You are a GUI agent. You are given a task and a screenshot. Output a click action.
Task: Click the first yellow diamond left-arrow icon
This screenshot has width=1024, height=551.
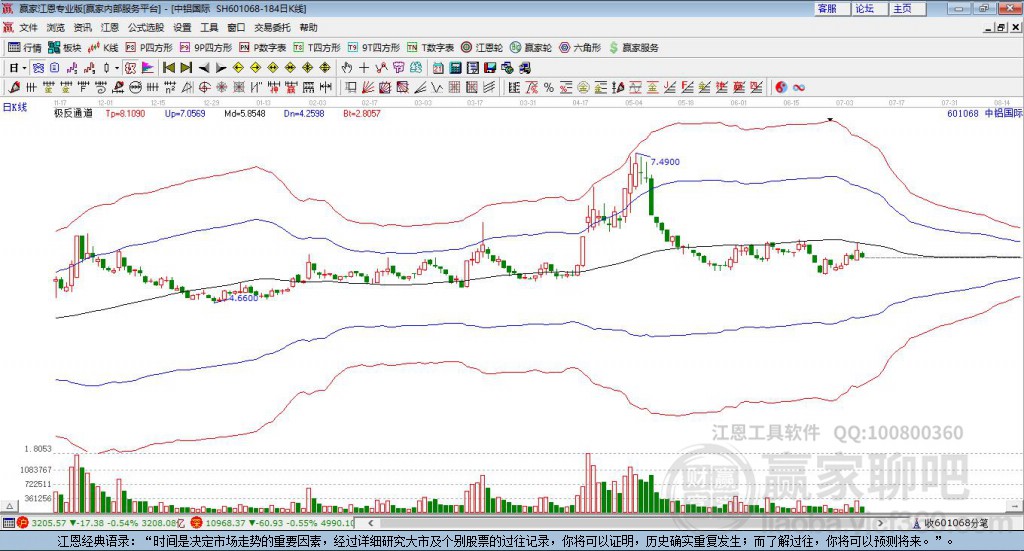click(x=238, y=68)
